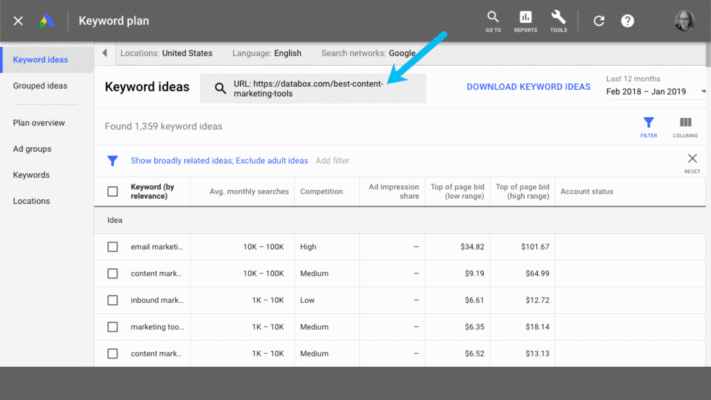Open the Reports icon
The width and height of the screenshot is (711, 400).
coord(525,21)
